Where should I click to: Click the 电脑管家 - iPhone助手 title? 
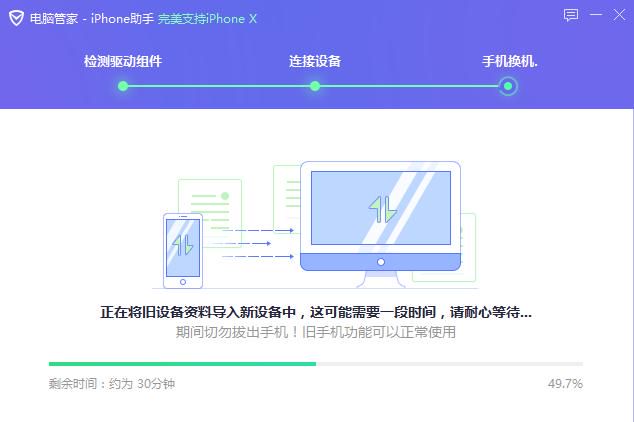tap(92, 19)
